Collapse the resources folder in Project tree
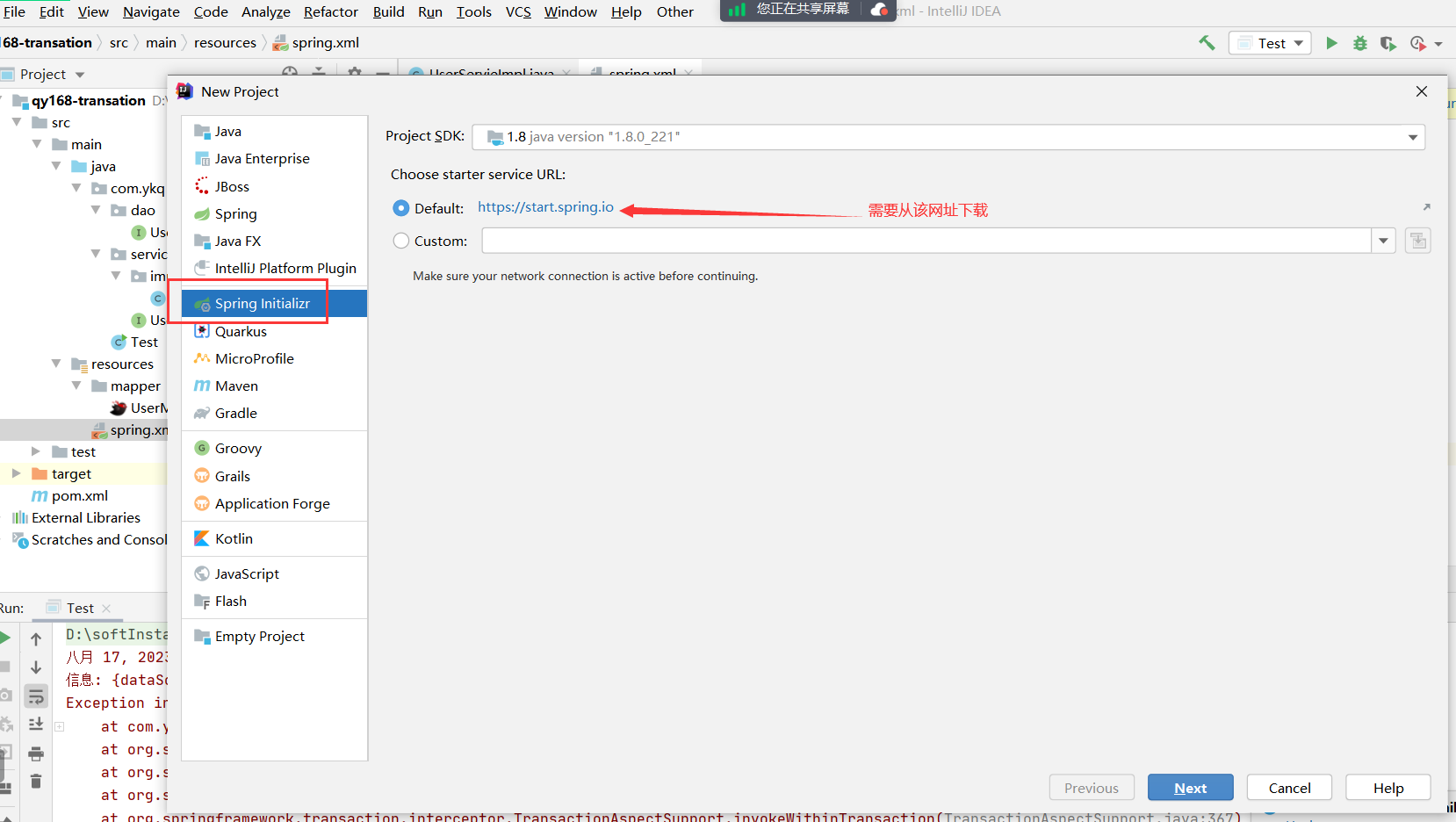The image size is (1456, 822). click(56, 364)
